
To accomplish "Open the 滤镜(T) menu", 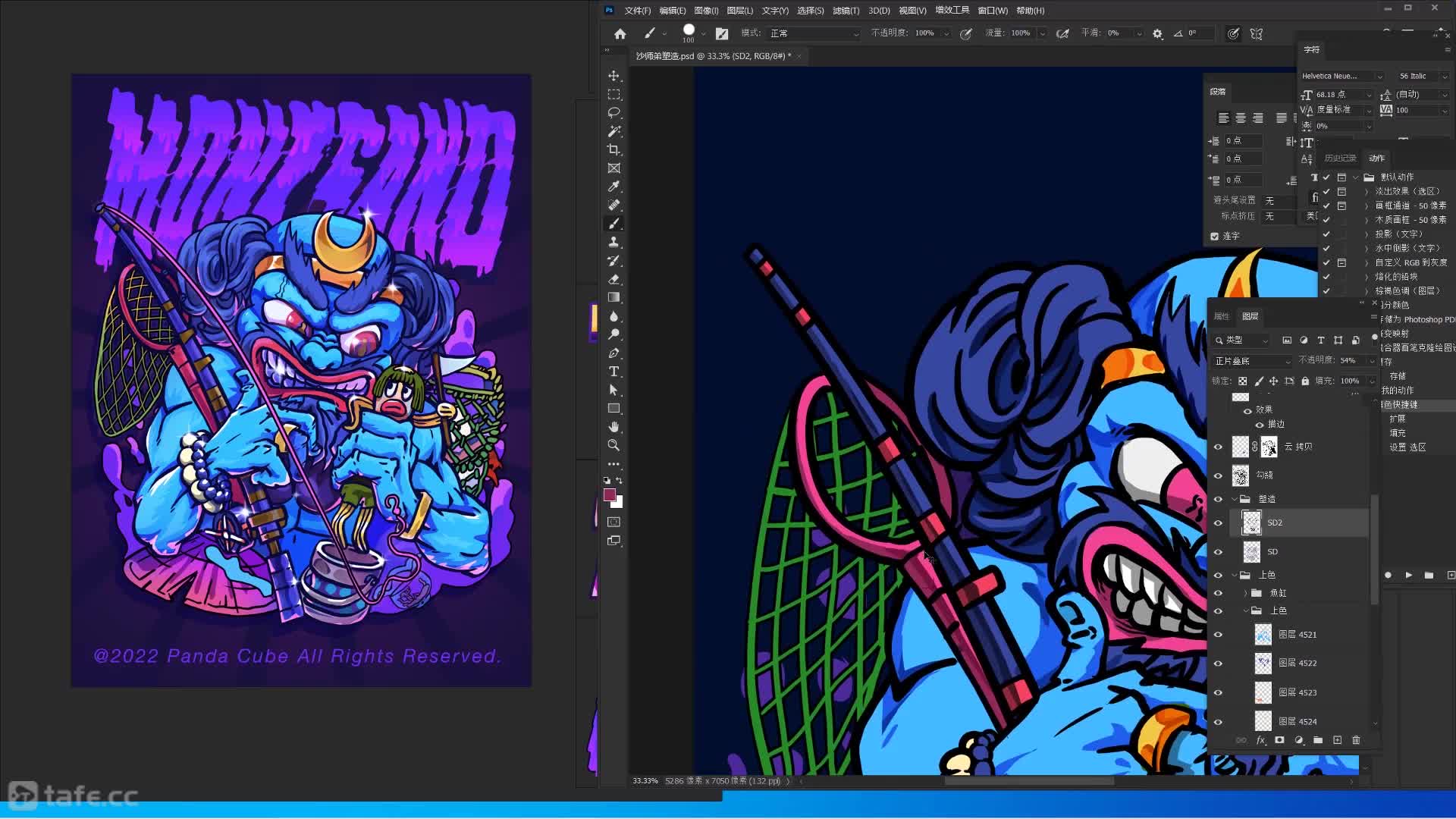I will [x=846, y=11].
